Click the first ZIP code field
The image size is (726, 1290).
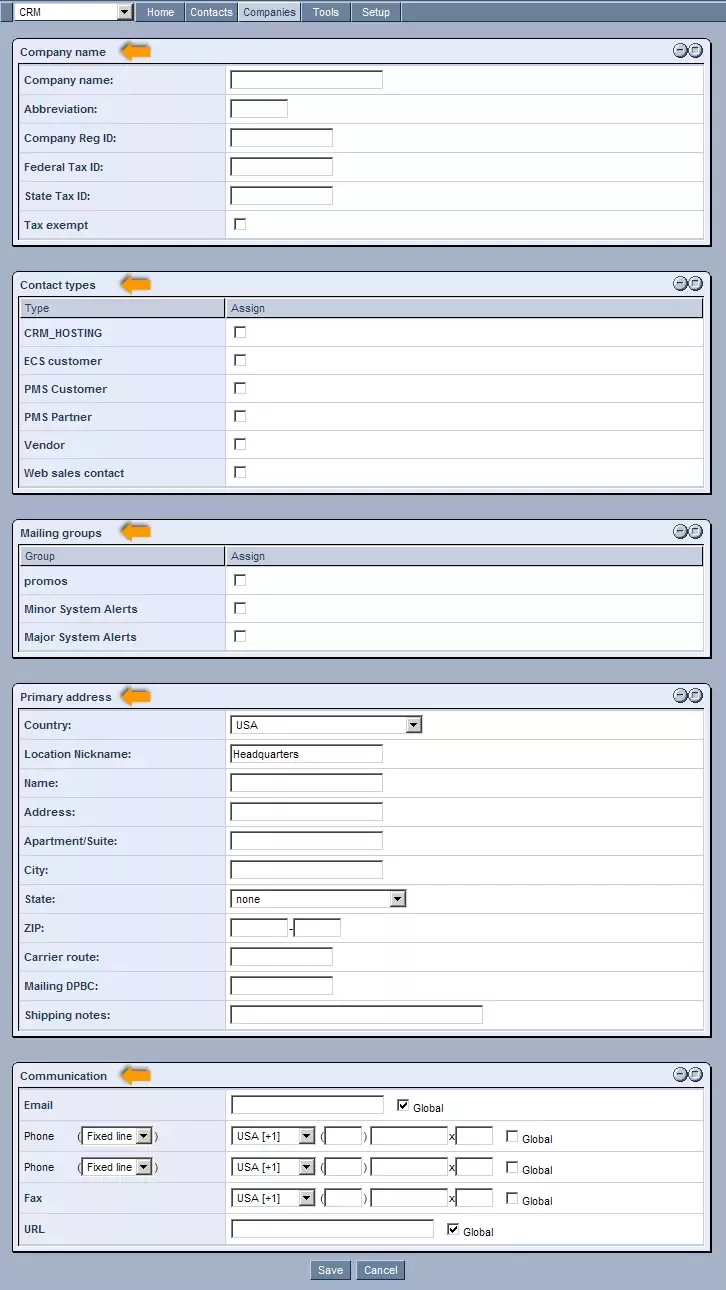click(x=259, y=928)
